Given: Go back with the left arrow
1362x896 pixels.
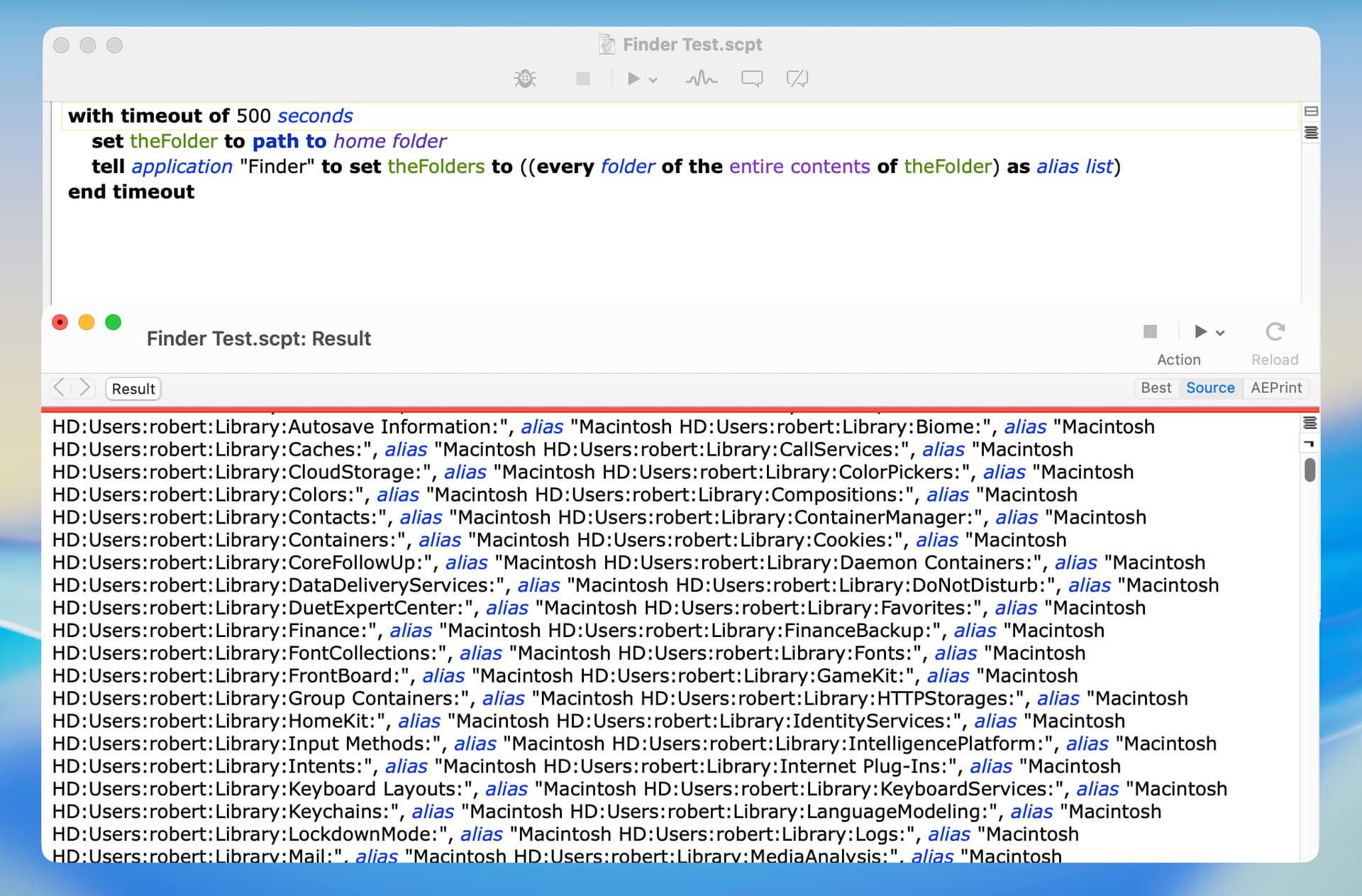Looking at the screenshot, I should point(60,387).
